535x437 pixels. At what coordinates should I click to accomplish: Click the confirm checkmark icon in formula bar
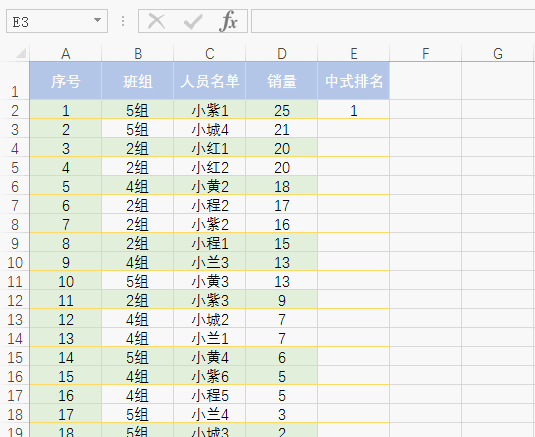click(193, 21)
